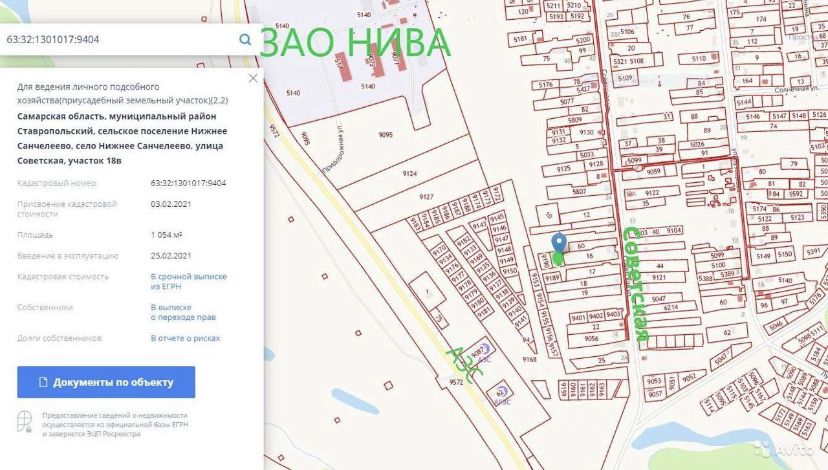Click map parcel labeled 6214
Viewport: 828px width, 470px height.
coord(671,307)
